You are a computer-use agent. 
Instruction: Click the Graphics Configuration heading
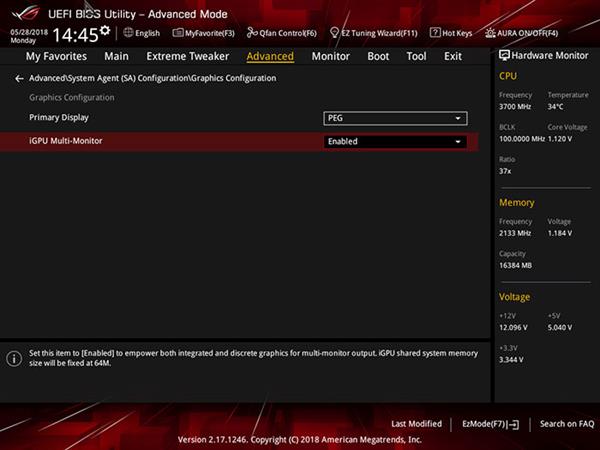[72, 98]
